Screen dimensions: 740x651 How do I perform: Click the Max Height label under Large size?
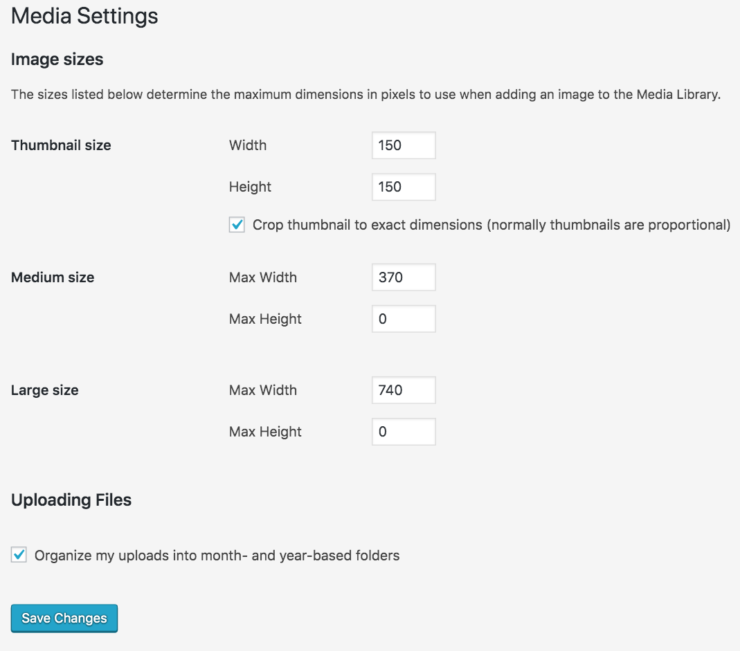point(265,432)
